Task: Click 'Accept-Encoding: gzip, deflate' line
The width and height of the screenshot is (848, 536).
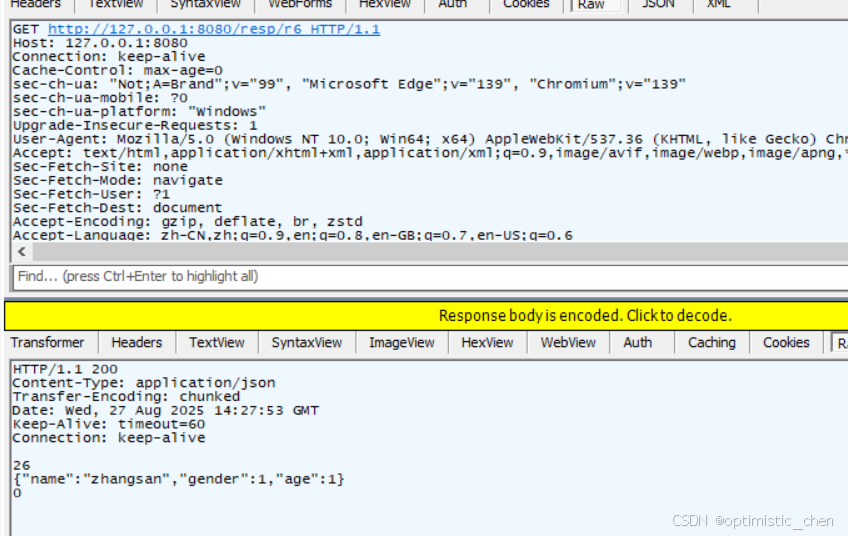Action: (187, 222)
